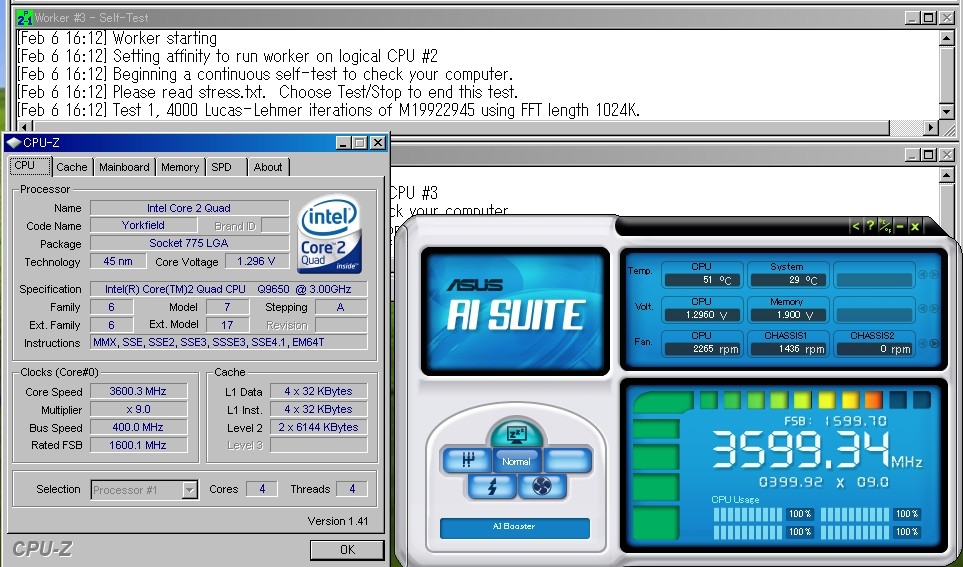Click the Threads value field showing 4
The width and height of the screenshot is (963, 567).
tap(352, 489)
